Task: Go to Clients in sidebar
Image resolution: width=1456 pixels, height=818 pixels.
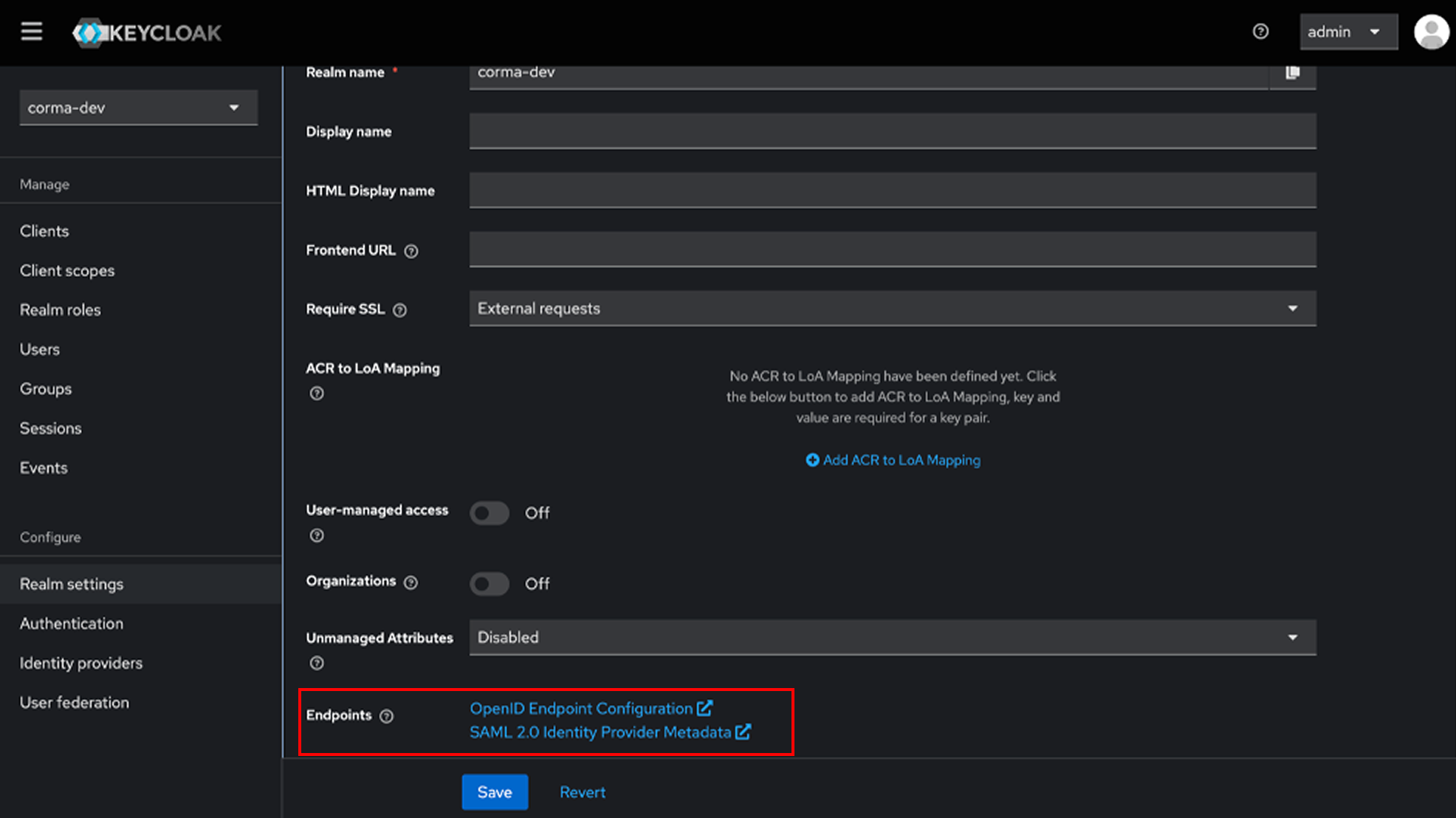Action: [x=44, y=231]
